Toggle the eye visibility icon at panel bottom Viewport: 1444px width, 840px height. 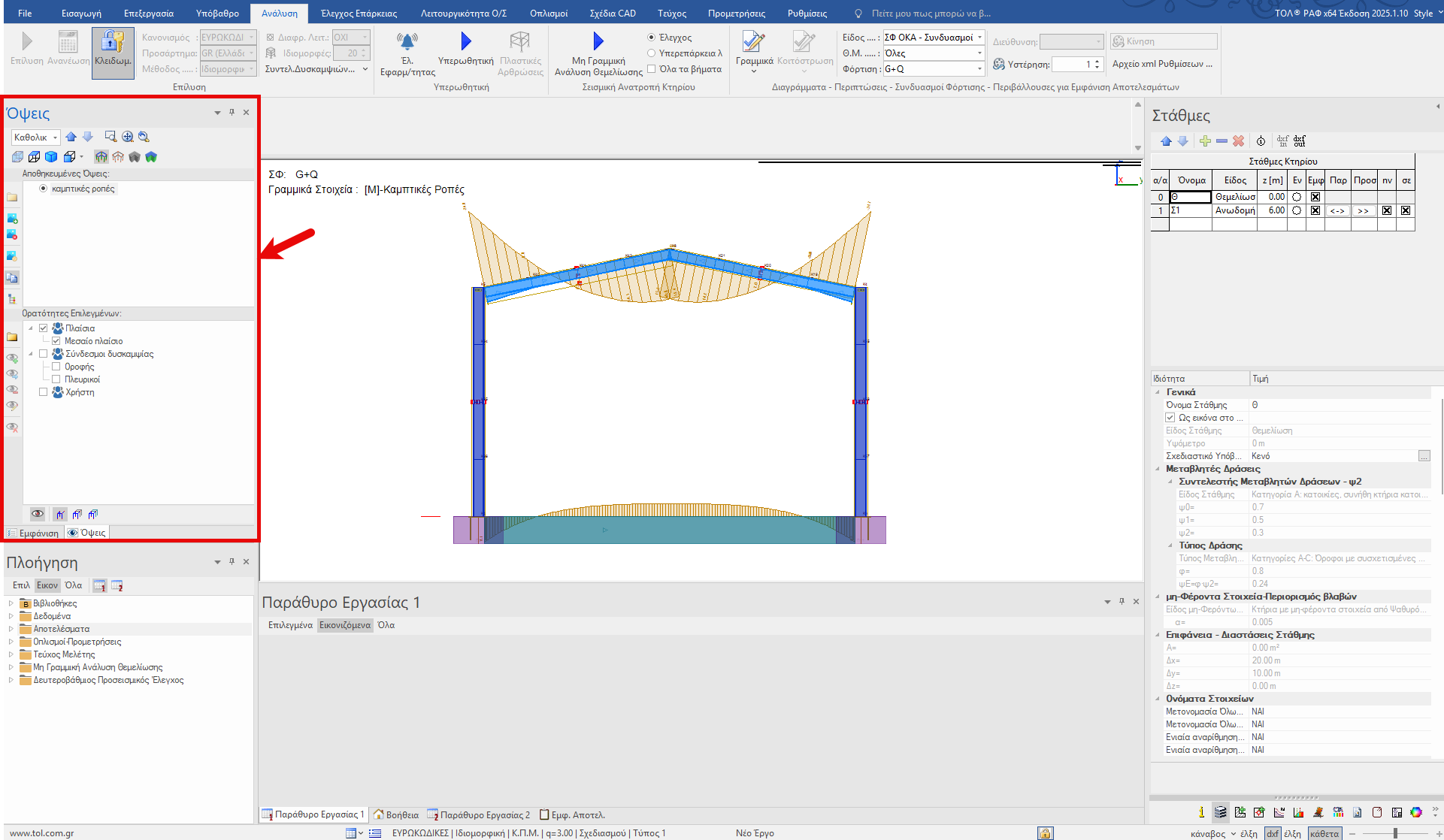pos(37,514)
